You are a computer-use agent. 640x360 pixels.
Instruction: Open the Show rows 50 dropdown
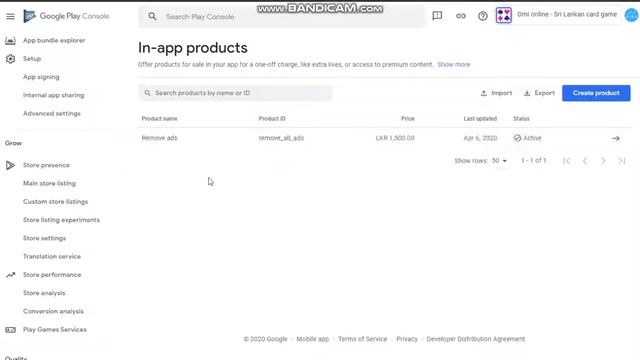[x=499, y=161]
